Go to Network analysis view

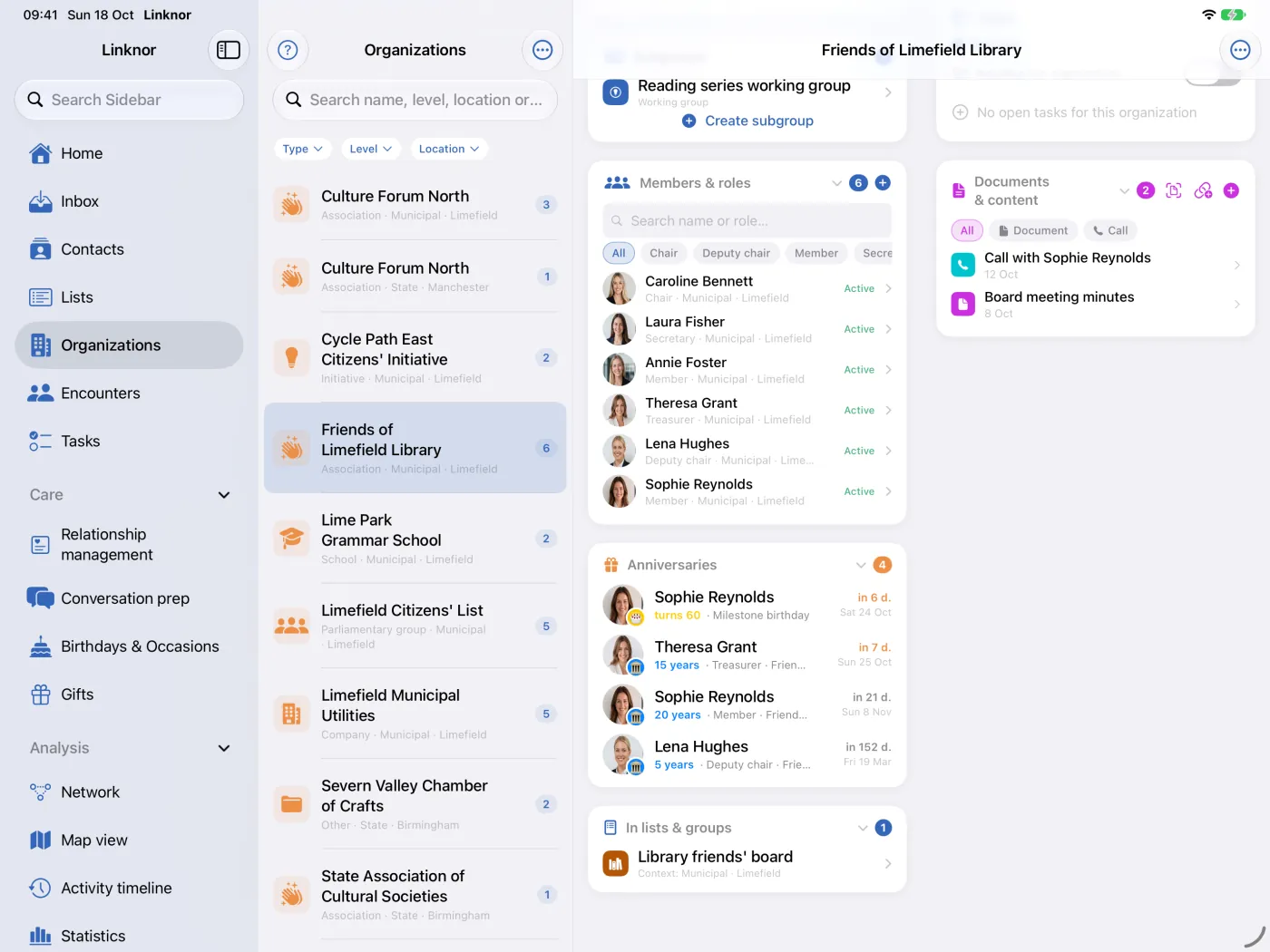(x=129, y=792)
